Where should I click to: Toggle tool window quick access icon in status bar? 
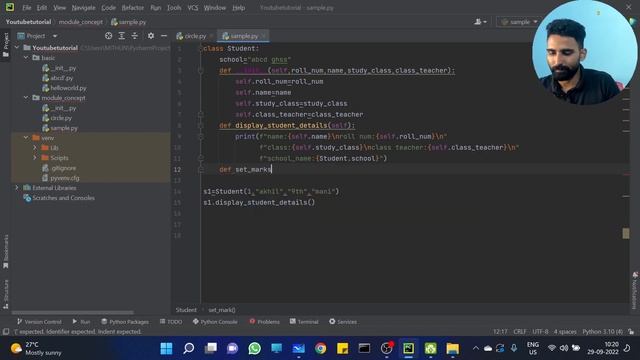(x=6, y=332)
